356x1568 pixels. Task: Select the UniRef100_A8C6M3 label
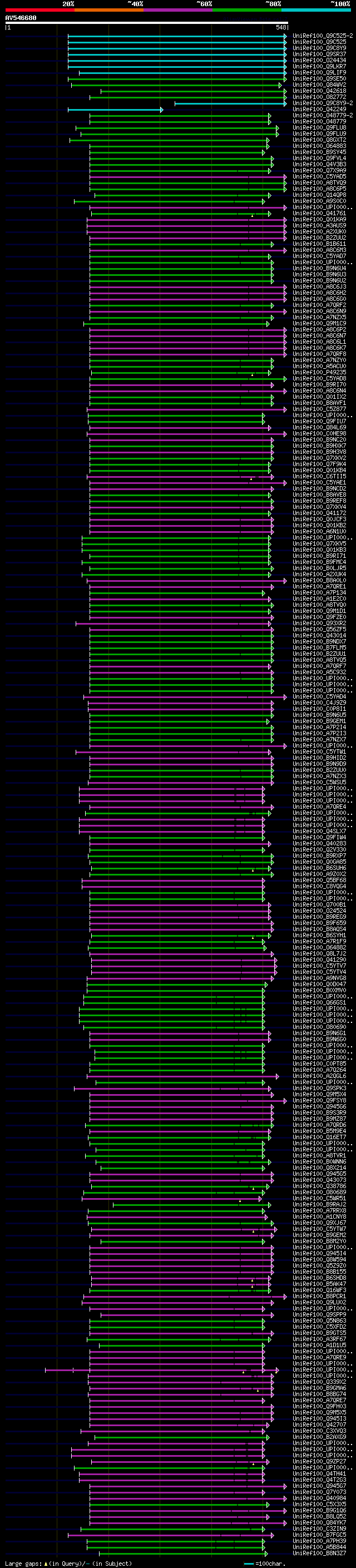click(x=319, y=250)
